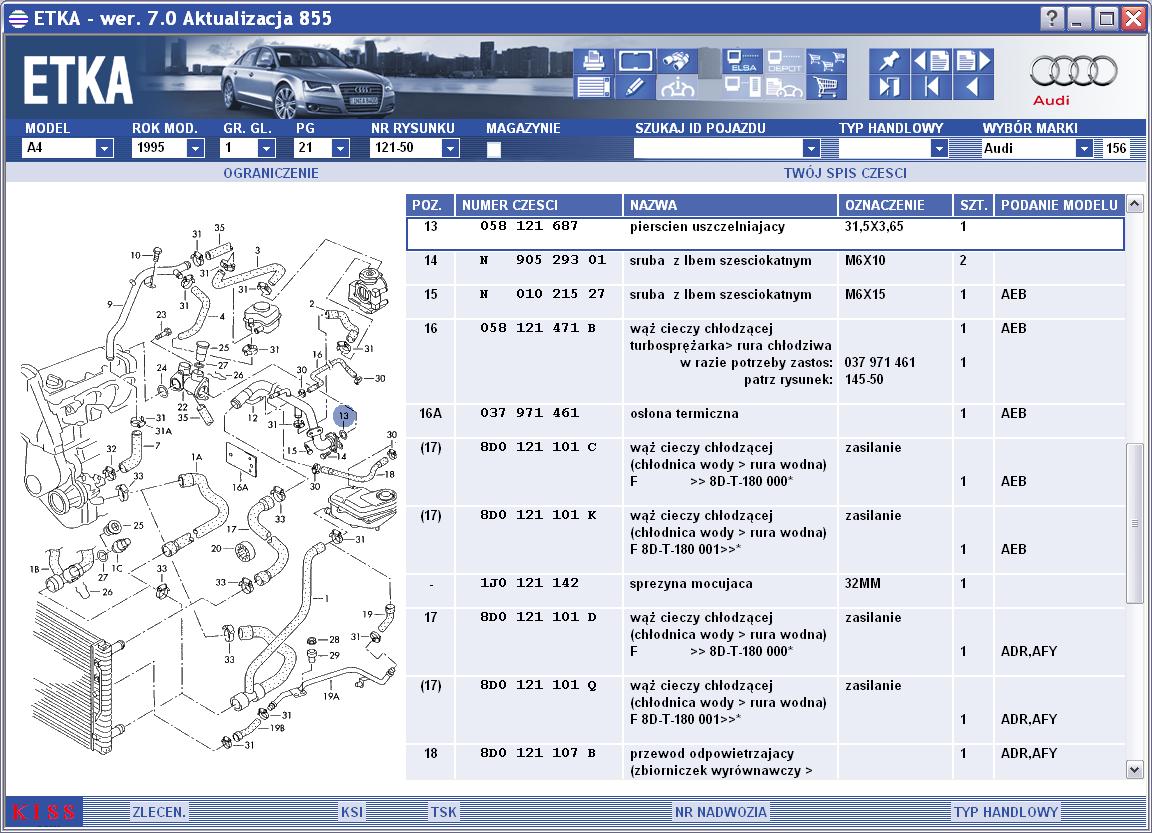1152x833 pixels.
Task: Click the NAZWA column header
Action: (730, 205)
